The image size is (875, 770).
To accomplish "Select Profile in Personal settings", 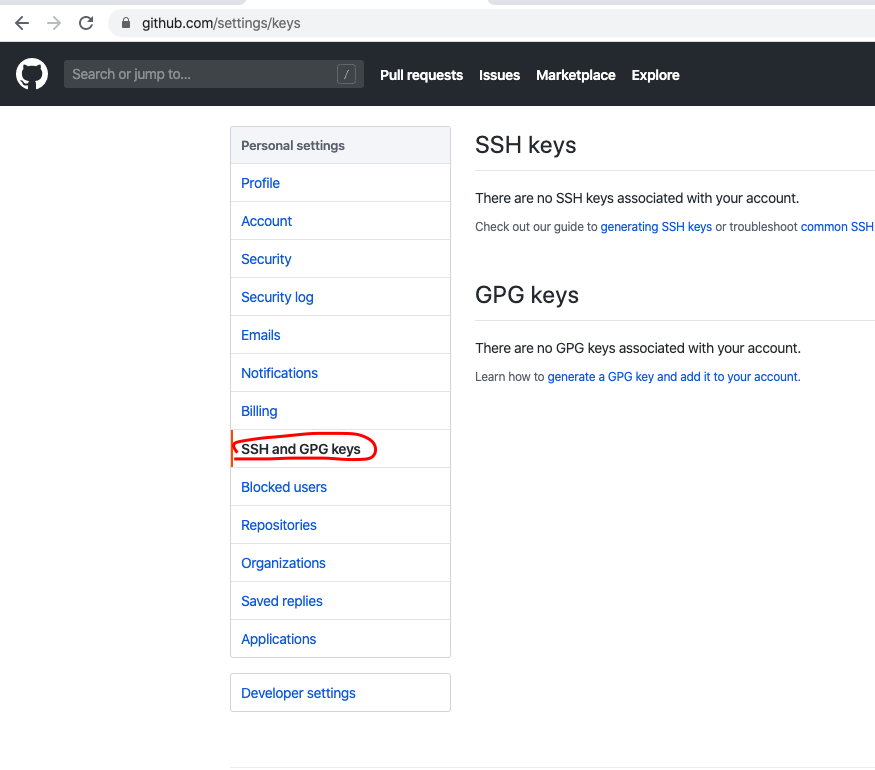I will pyautogui.click(x=340, y=183).
